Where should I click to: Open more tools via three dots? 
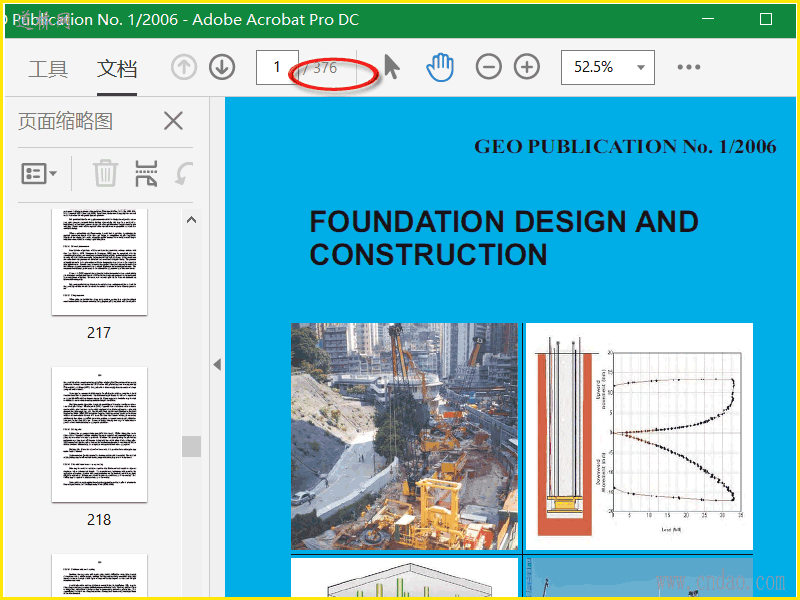[689, 67]
